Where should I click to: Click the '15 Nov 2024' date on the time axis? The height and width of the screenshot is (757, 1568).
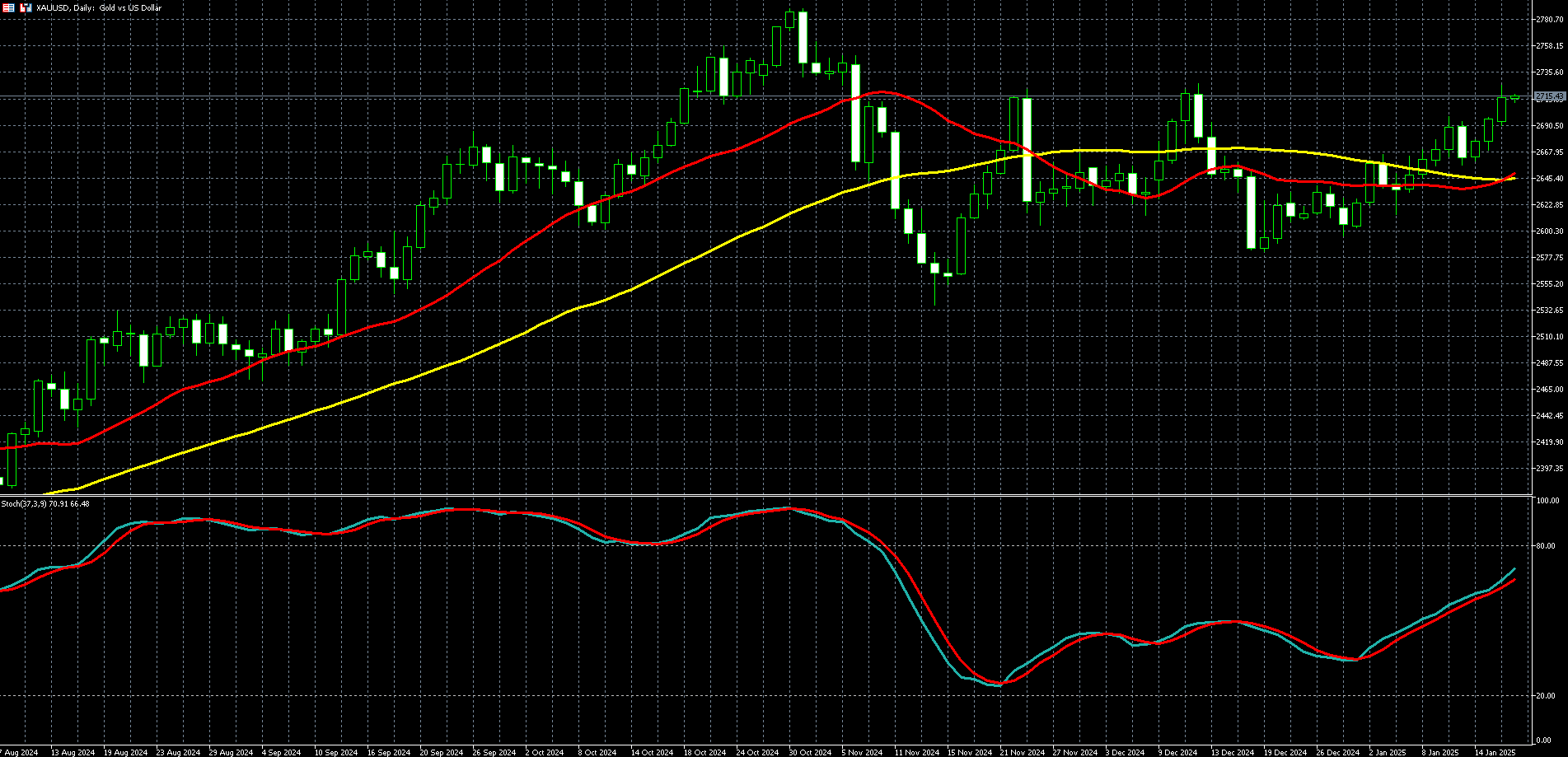(969, 752)
